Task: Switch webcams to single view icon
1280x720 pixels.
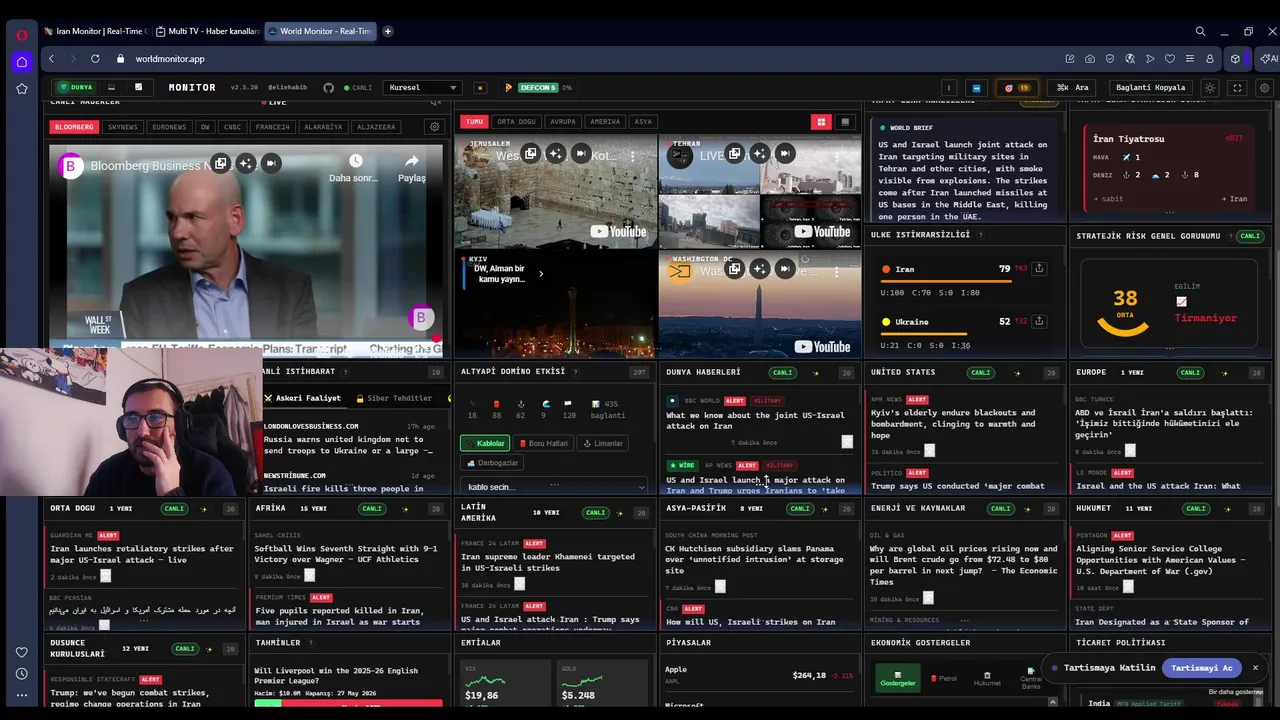Action: pyautogui.click(x=845, y=122)
